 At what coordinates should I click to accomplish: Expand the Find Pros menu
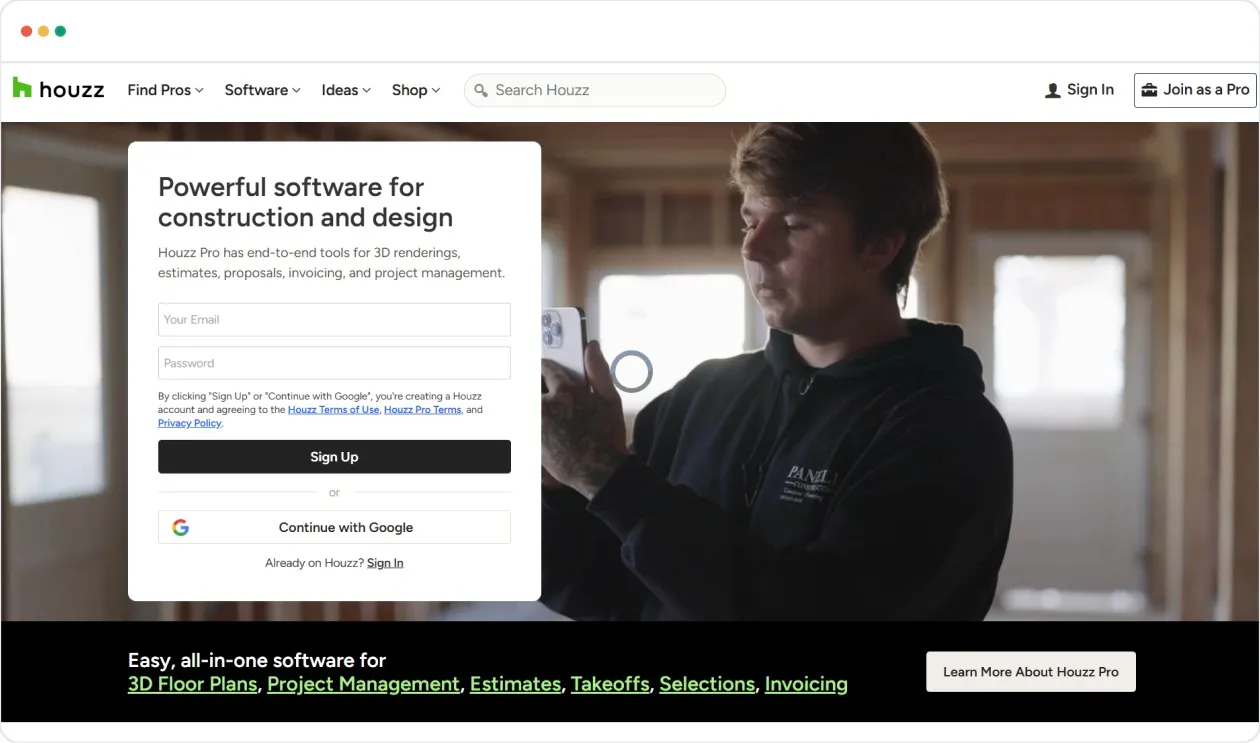[x=165, y=90]
